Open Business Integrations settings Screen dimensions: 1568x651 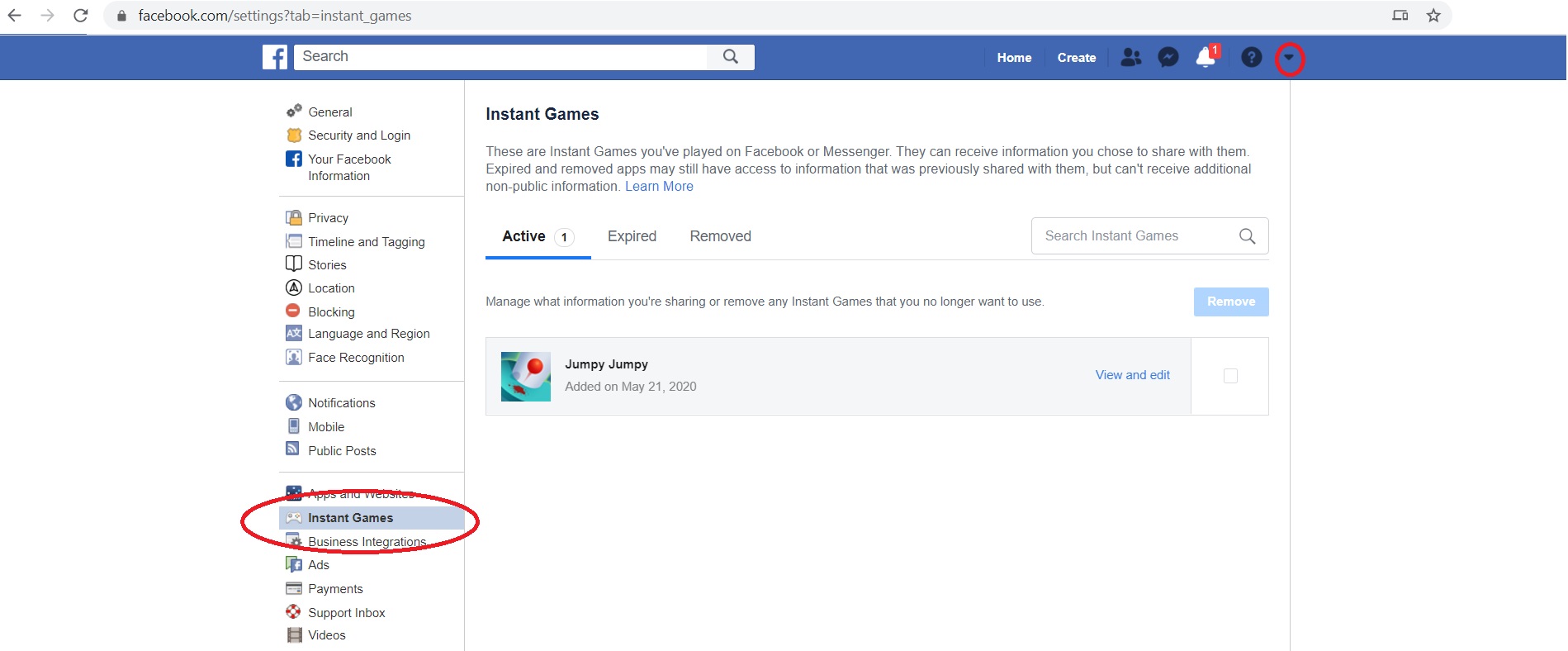[x=367, y=541]
